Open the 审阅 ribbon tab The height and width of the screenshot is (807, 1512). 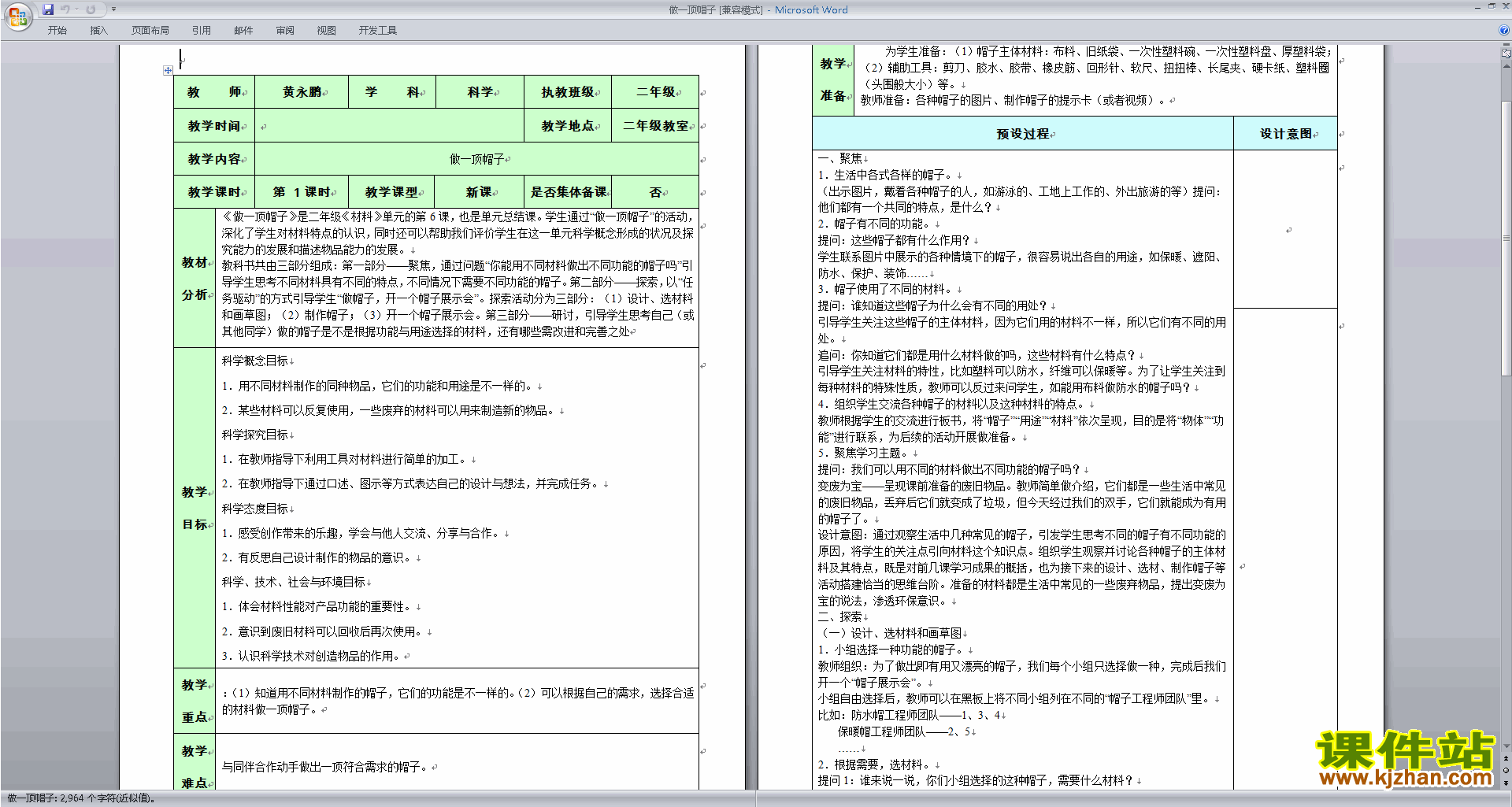pos(285,30)
